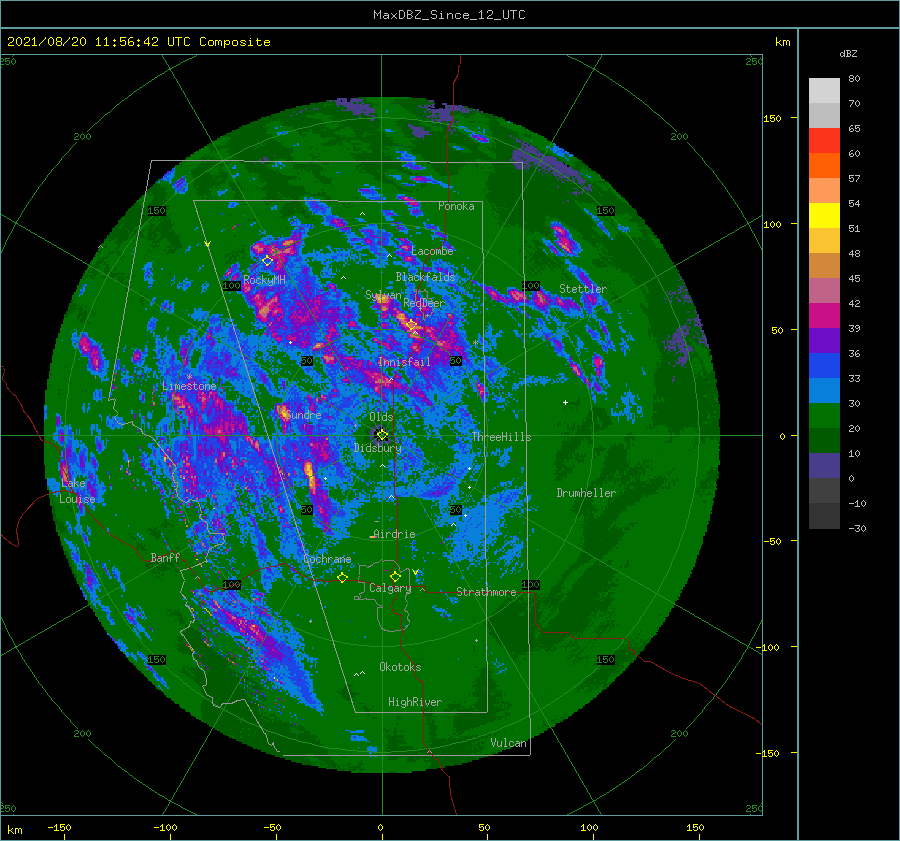Select the Lacombe city label
900x841 pixels.
(x=432, y=251)
